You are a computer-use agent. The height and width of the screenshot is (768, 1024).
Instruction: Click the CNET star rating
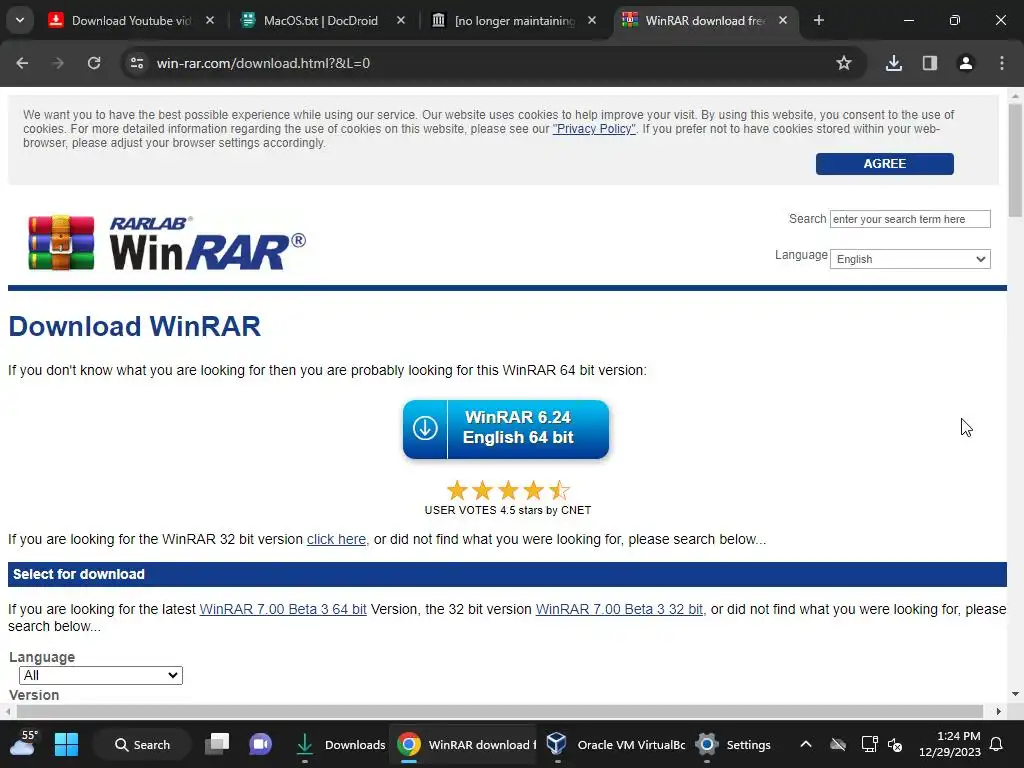tap(507, 490)
